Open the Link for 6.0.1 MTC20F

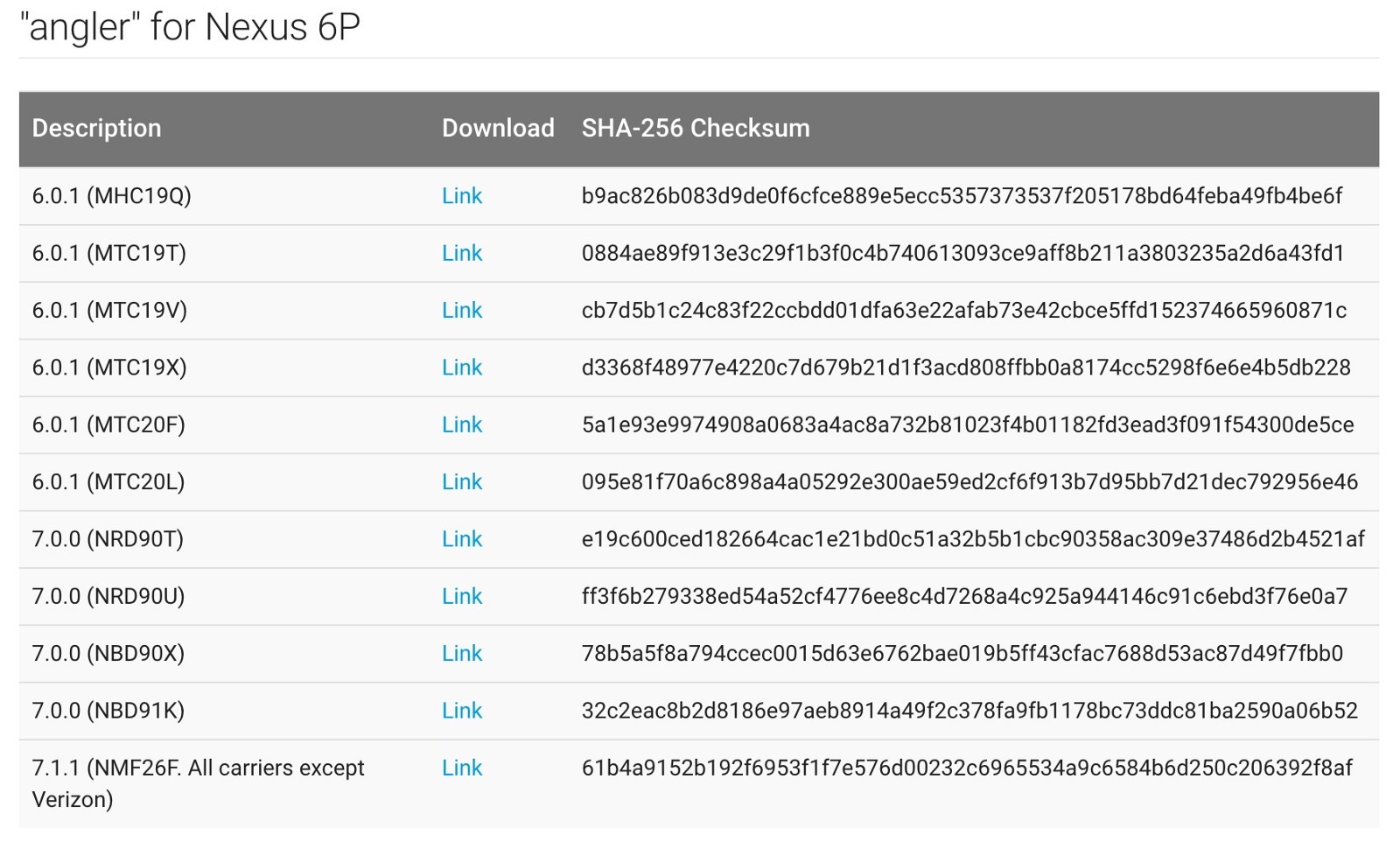click(x=462, y=425)
